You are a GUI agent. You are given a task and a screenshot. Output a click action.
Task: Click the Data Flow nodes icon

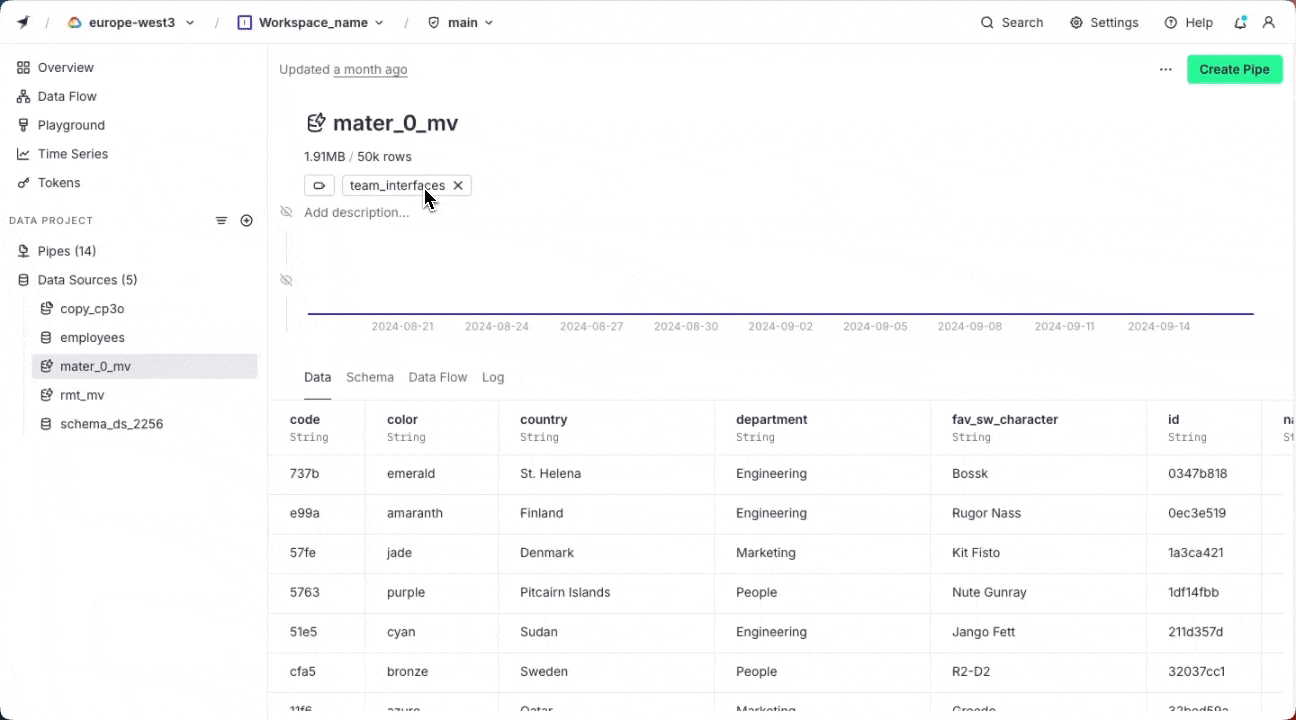(x=23, y=97)
